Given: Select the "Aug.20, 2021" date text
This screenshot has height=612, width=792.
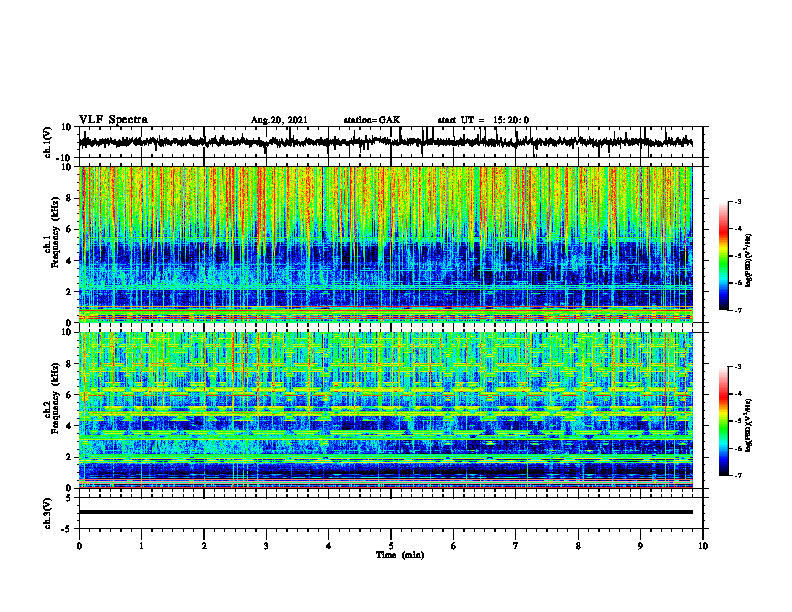Looking at the screenshot, I should pos(279,120).
